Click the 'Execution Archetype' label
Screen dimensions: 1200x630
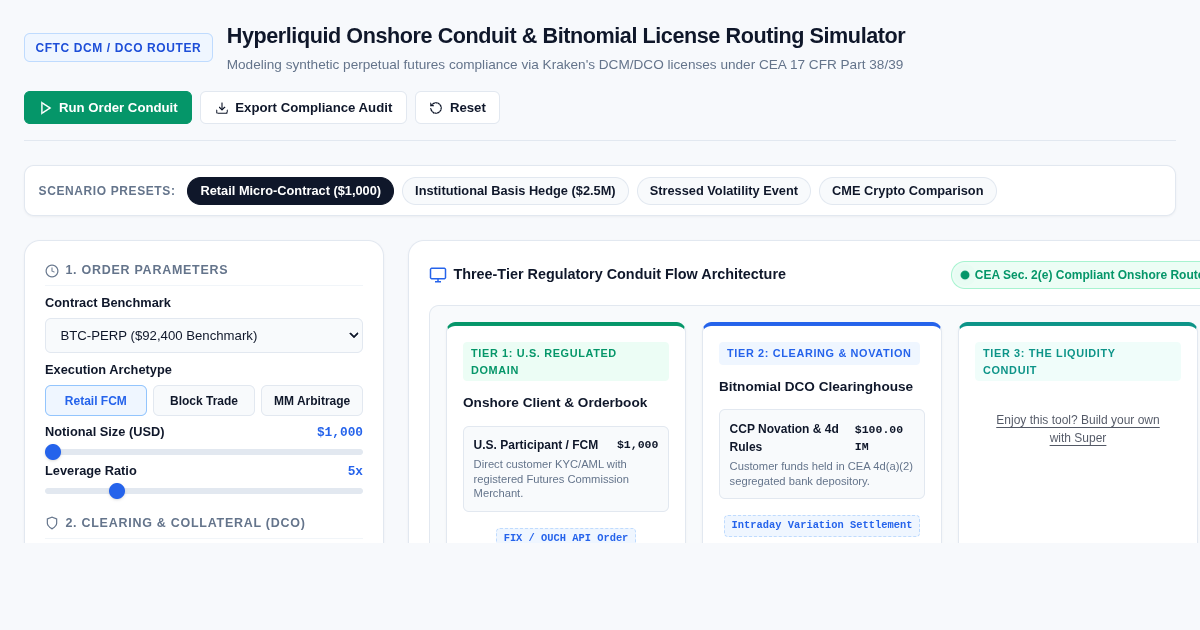(108, 369)
